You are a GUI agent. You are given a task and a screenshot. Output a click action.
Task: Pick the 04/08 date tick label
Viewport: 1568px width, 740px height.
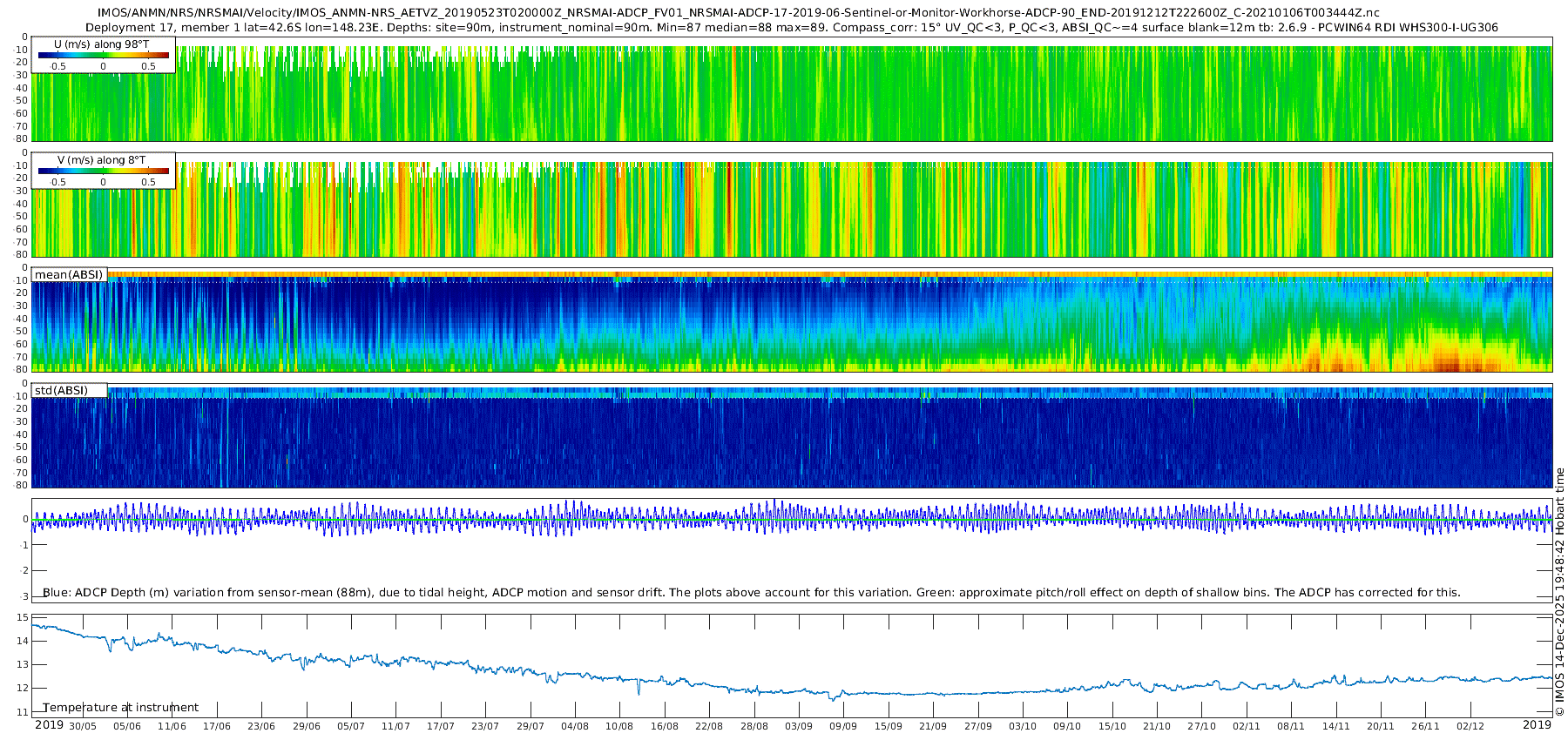(575, 726)
